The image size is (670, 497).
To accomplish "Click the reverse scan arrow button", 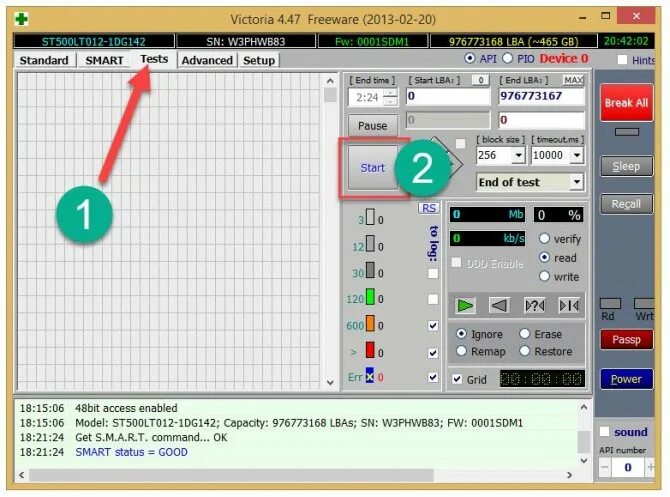I will [x=499, y=306].
